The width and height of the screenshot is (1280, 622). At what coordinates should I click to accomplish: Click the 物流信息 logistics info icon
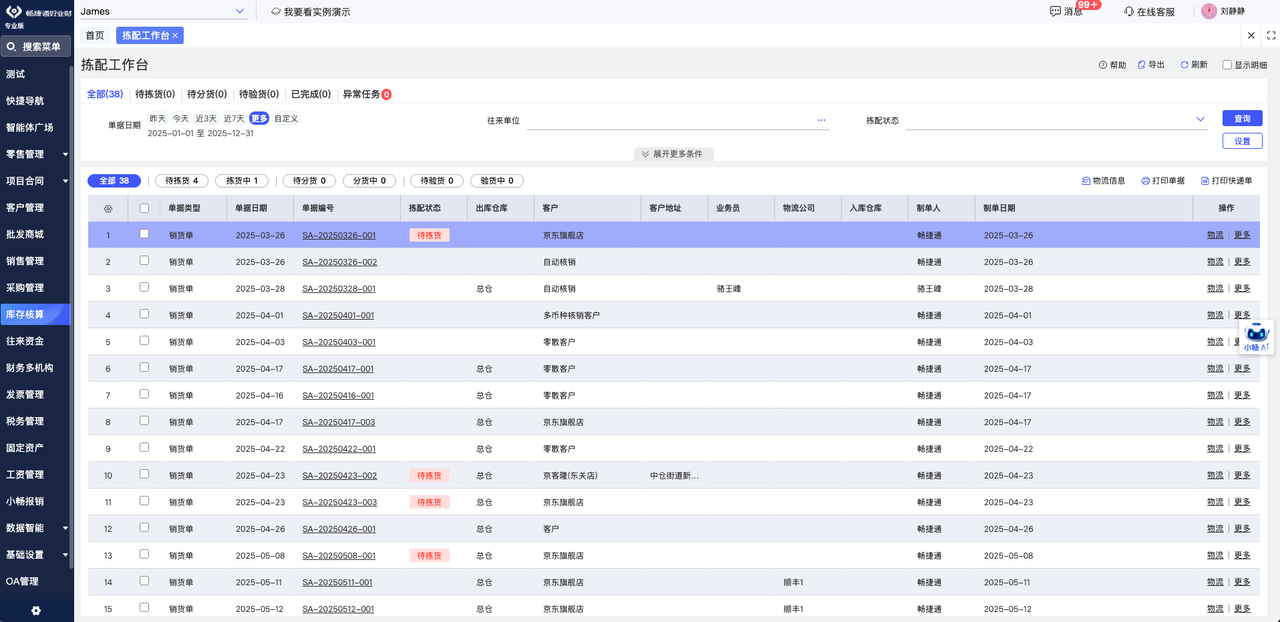[x=1086, y=181]
